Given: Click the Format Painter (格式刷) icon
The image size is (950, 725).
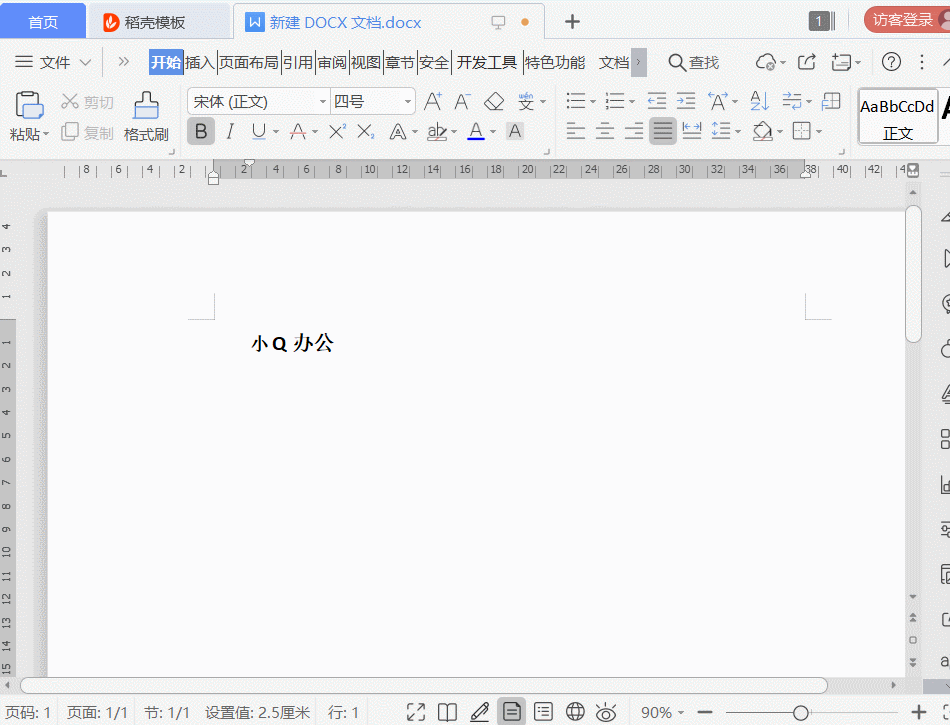Looking at the screenshot, I should tap(146, 116).
